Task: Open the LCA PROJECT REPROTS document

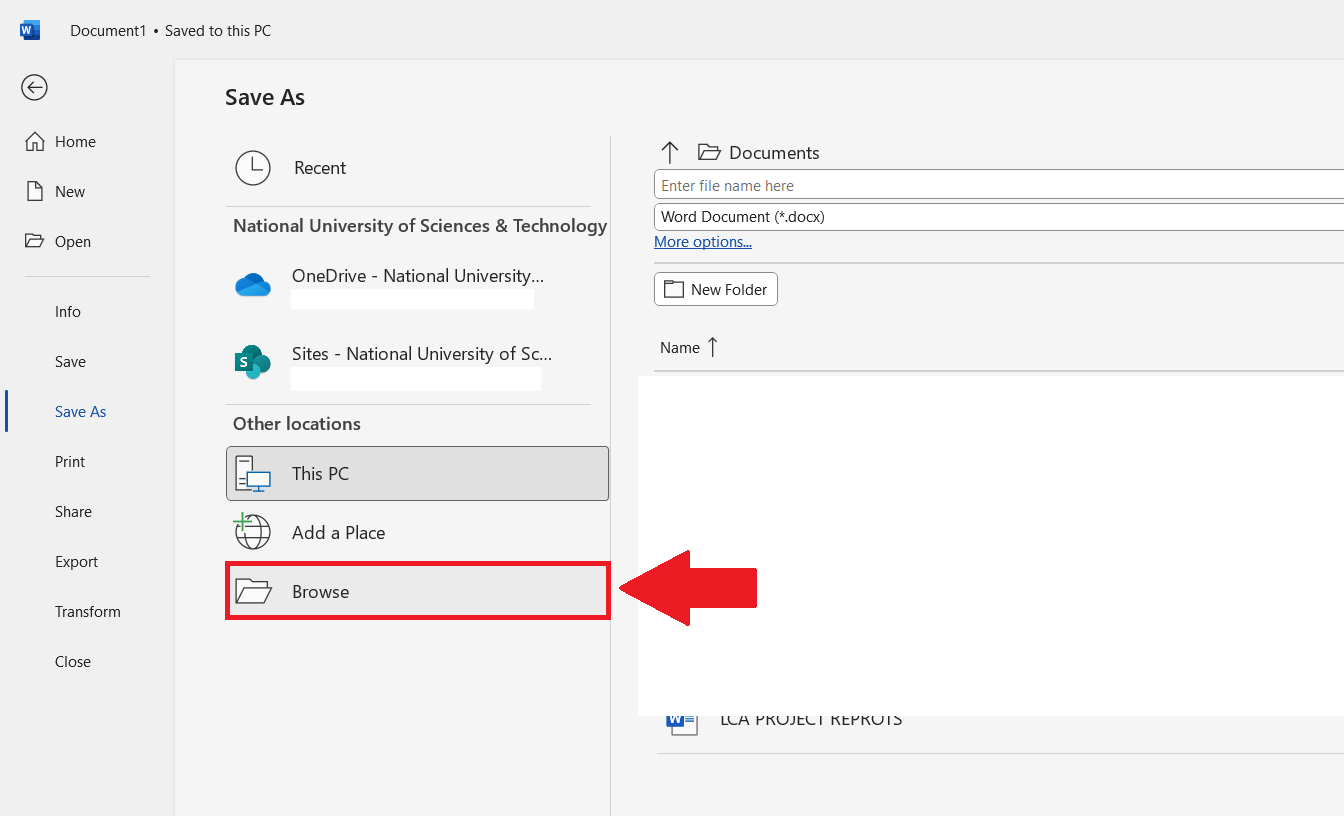Action: click(810, 718)
